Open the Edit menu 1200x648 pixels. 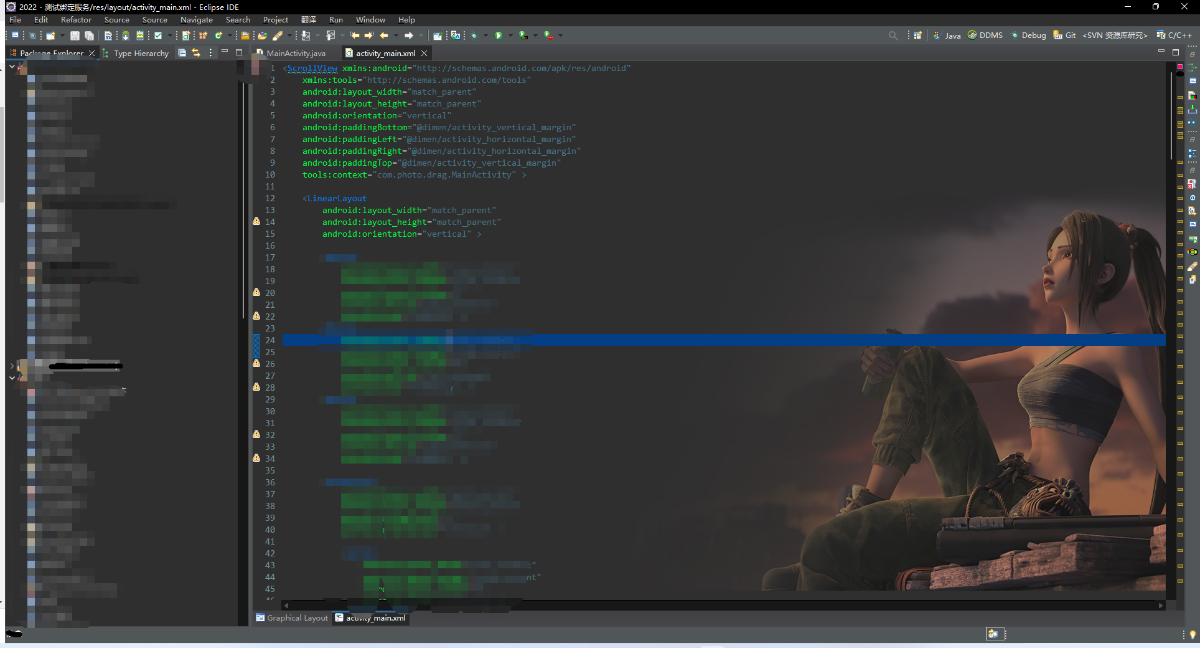[x=41, y=20]
